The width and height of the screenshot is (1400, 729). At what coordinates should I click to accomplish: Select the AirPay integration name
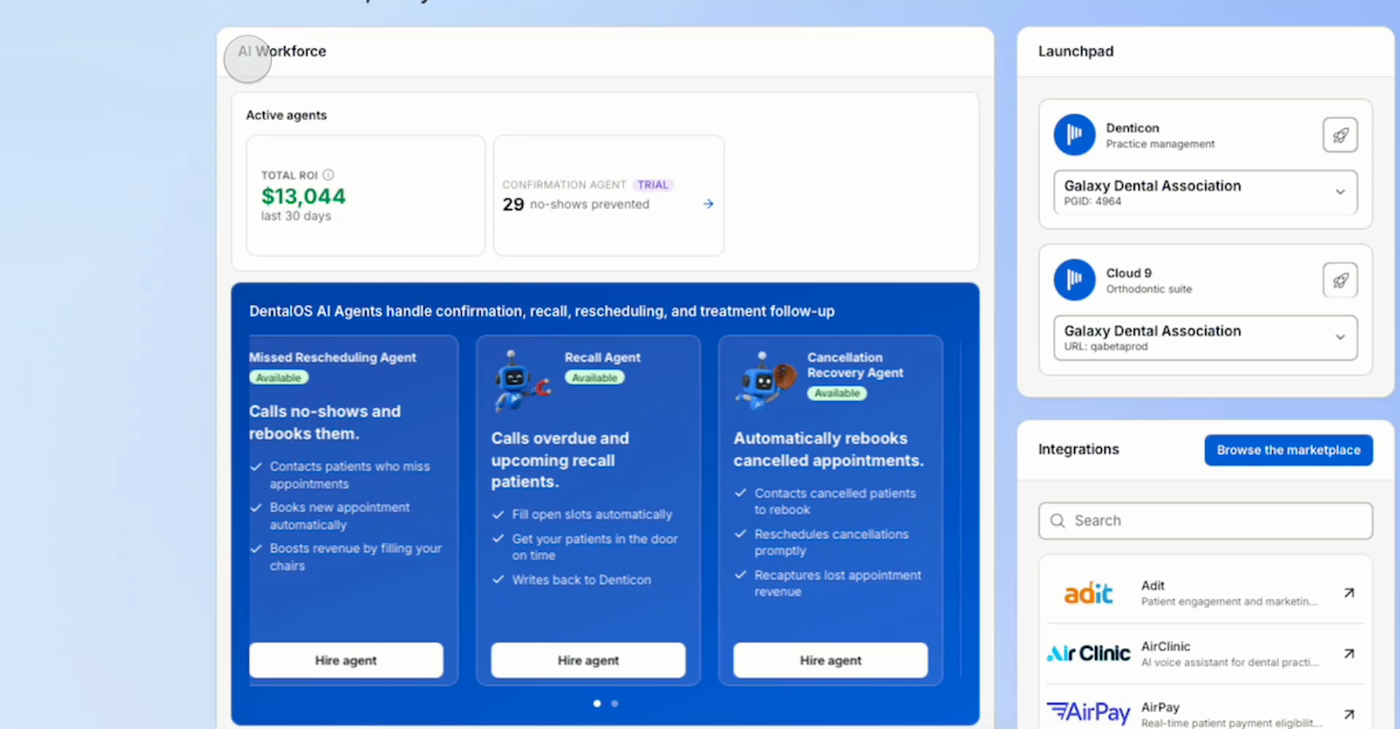pos(1160,707)
